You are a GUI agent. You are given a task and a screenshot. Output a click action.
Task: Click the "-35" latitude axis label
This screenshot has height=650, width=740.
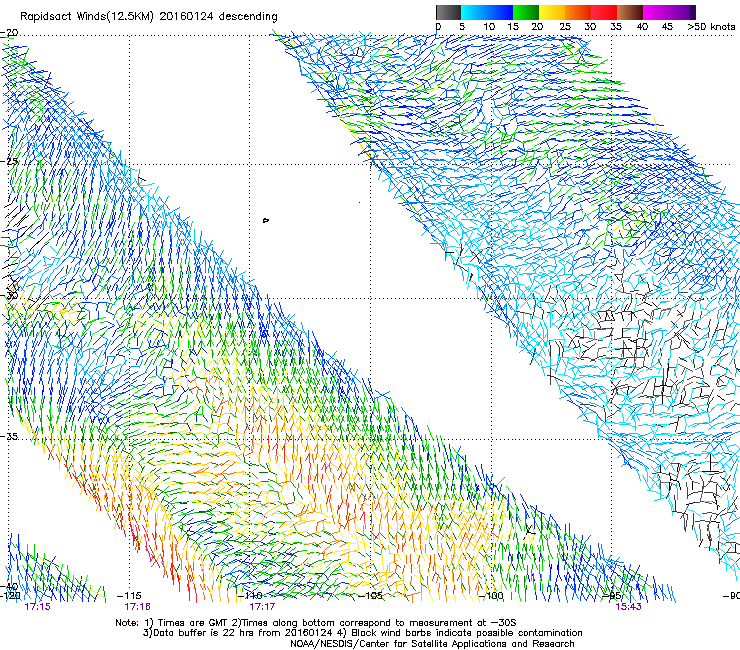(x=9, y=436)
